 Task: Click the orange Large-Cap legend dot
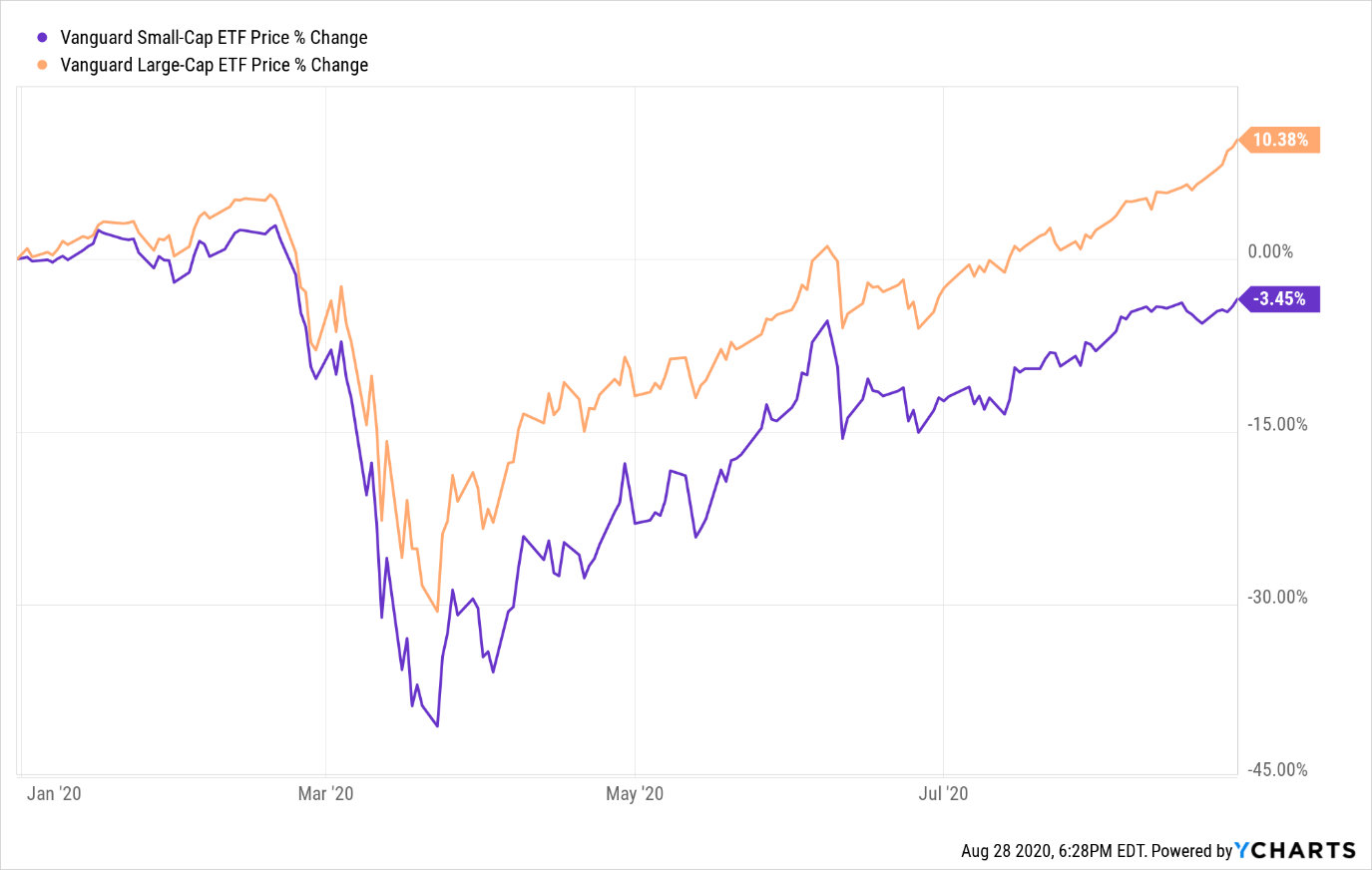(42, 65)
